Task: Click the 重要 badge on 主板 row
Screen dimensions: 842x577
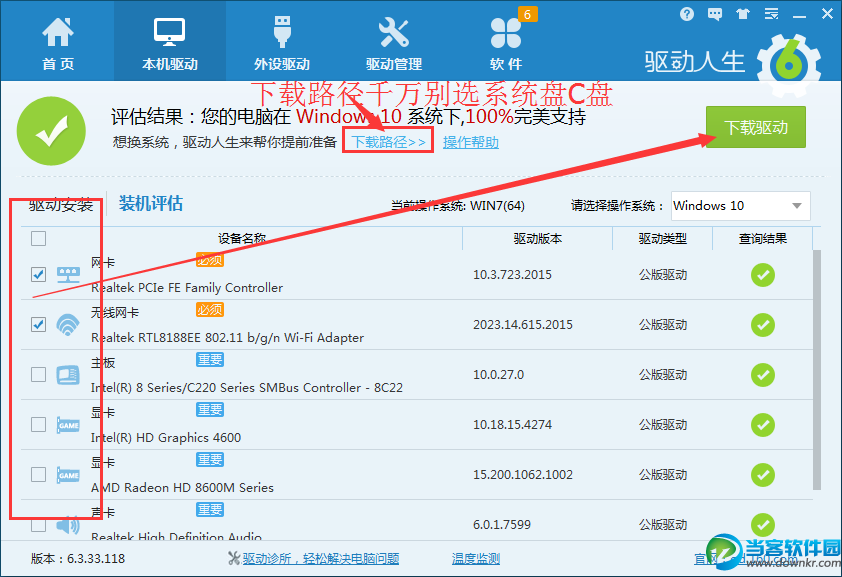Action: point(210,360)
